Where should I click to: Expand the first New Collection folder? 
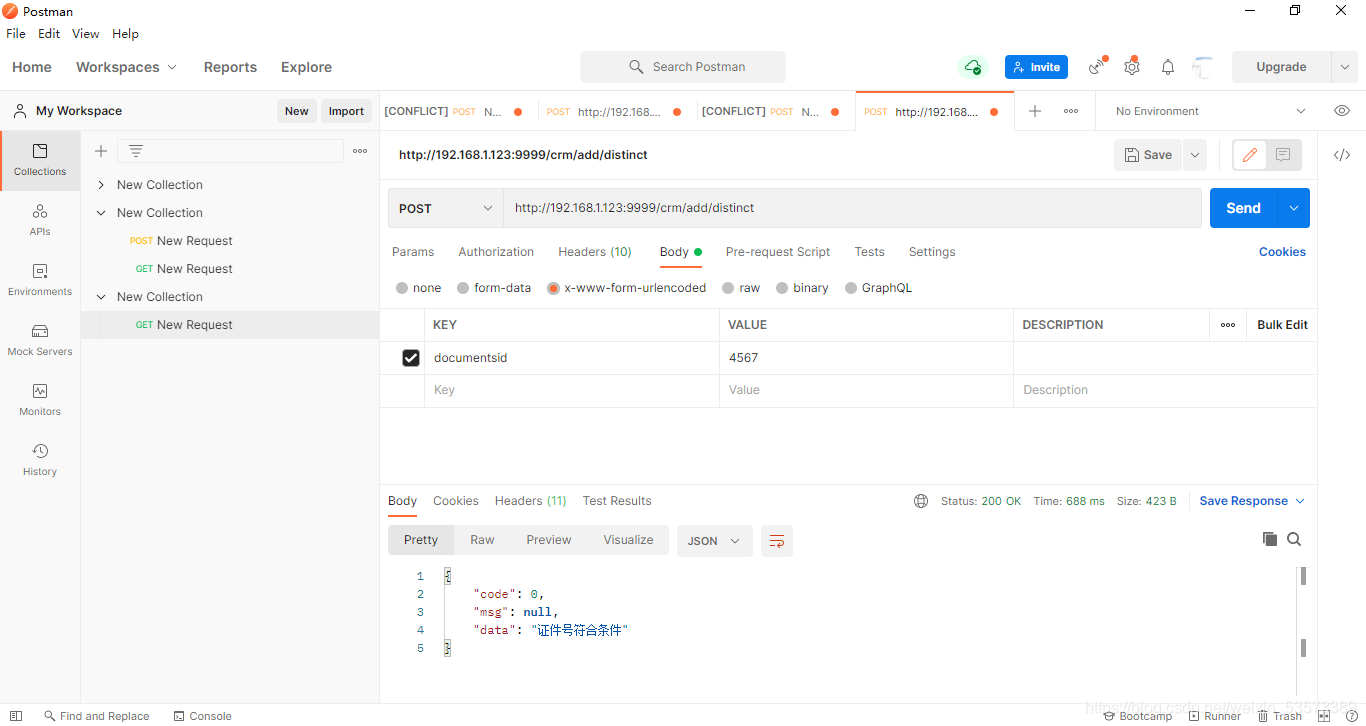(101, 185)
